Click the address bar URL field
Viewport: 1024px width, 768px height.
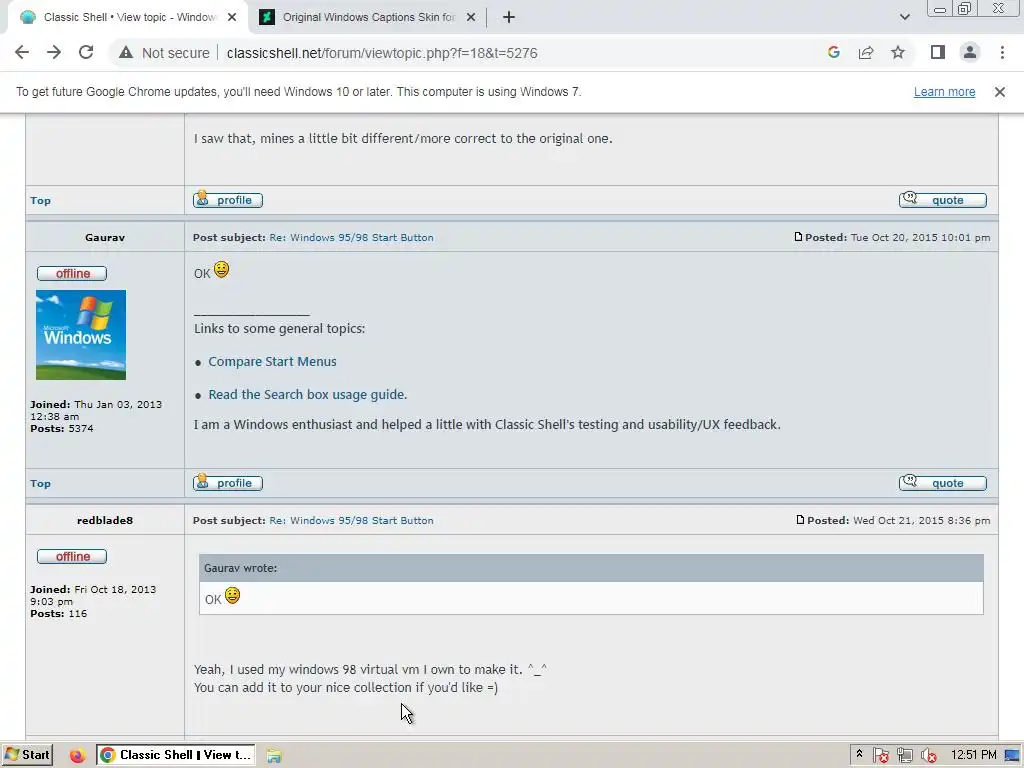[x=382, y=53]
